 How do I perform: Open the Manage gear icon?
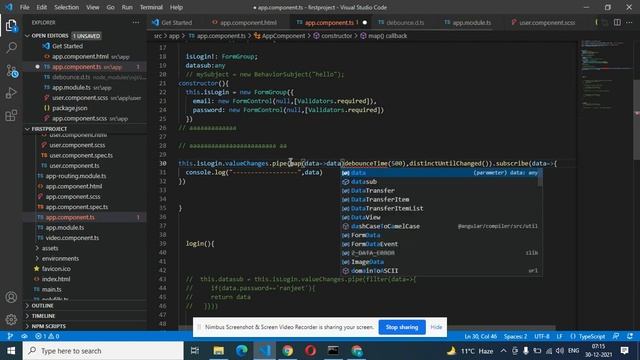(x=11, y=319)
